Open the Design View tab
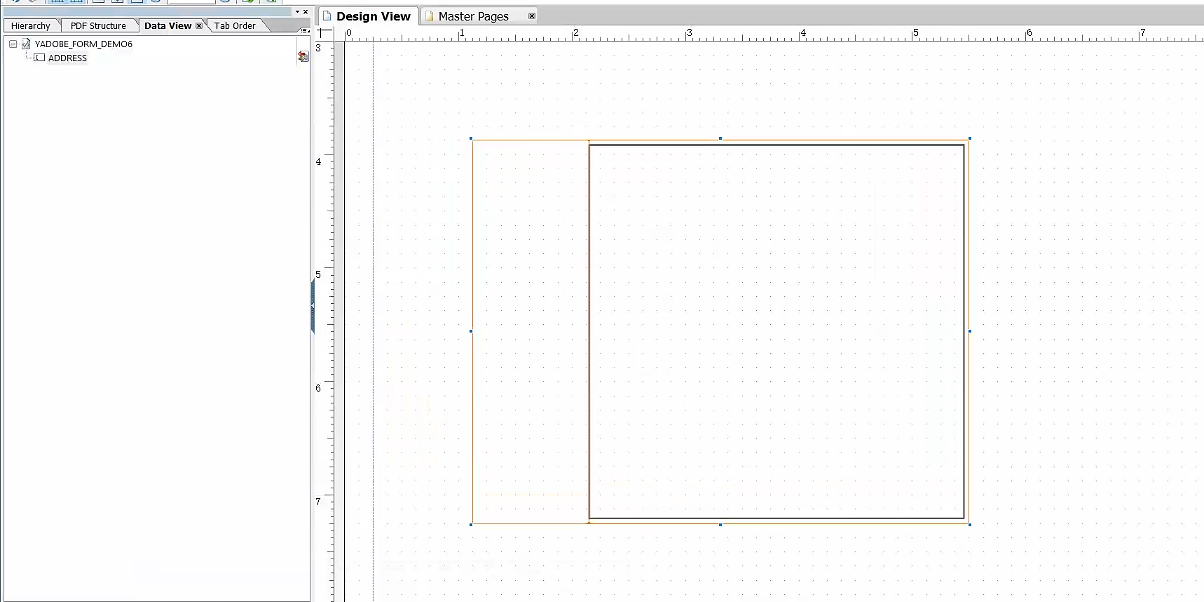The height and width of the screenshot is (602, 1204). 367,16
